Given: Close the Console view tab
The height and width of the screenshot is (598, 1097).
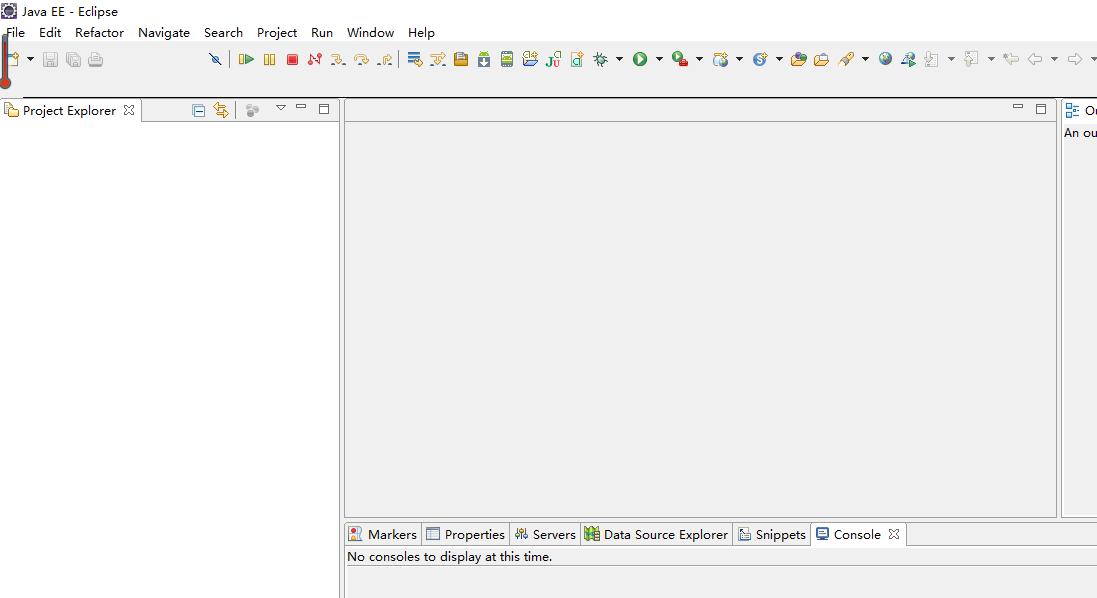Looking at the screenshot, I should 894,534.
